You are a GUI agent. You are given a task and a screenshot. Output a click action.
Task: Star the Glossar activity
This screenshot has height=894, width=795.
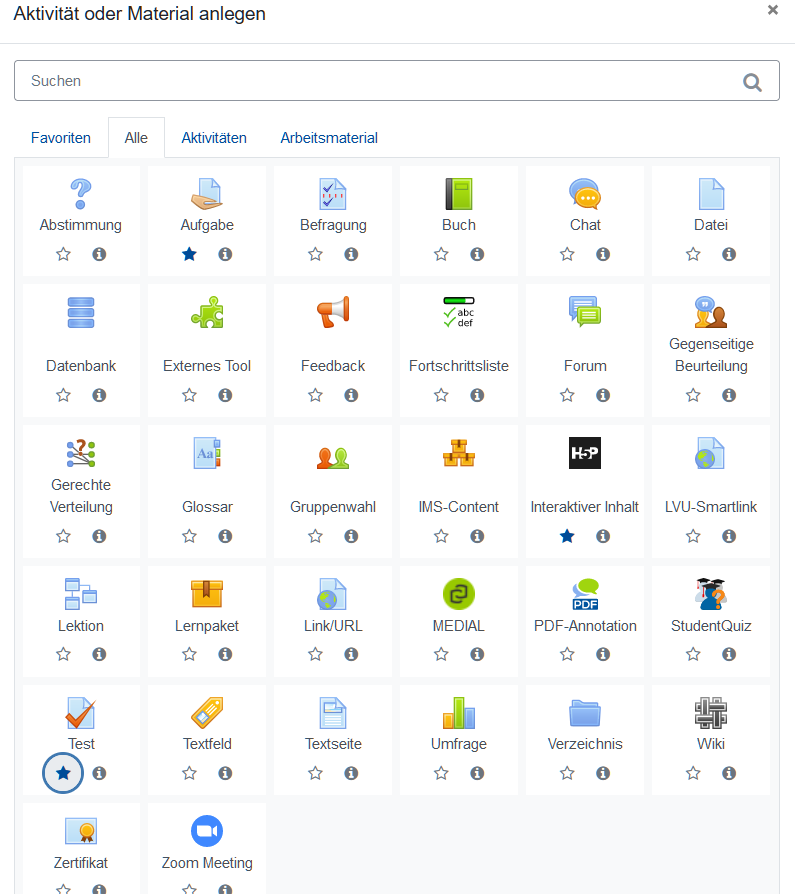pyautogui.click(x=189, y=536)
